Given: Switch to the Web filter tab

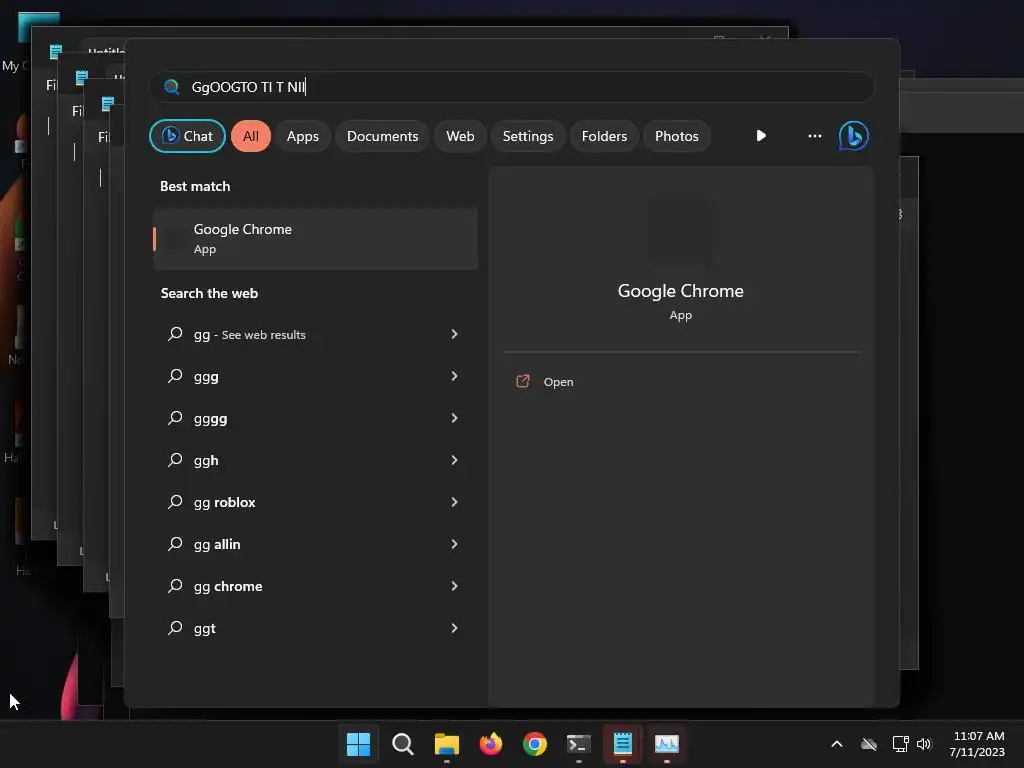Looking at the screenshot, I should 460,136.
